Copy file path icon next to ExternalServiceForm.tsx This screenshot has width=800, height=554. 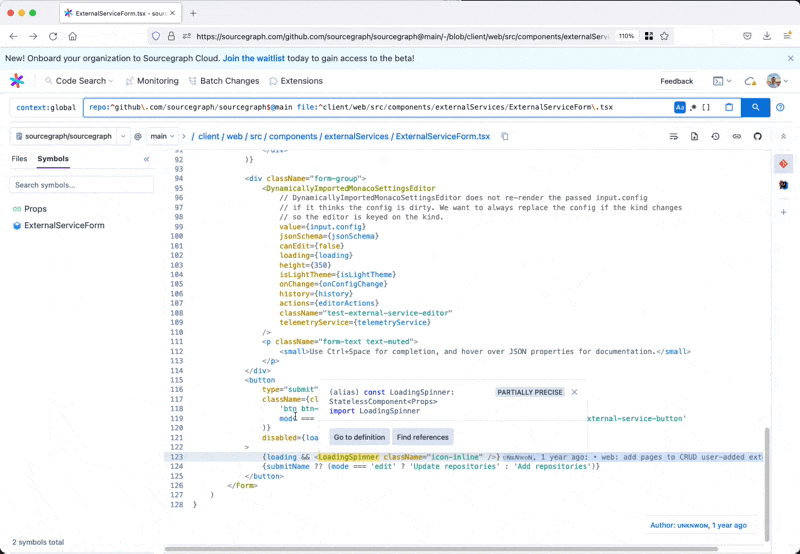coord(505,136)
